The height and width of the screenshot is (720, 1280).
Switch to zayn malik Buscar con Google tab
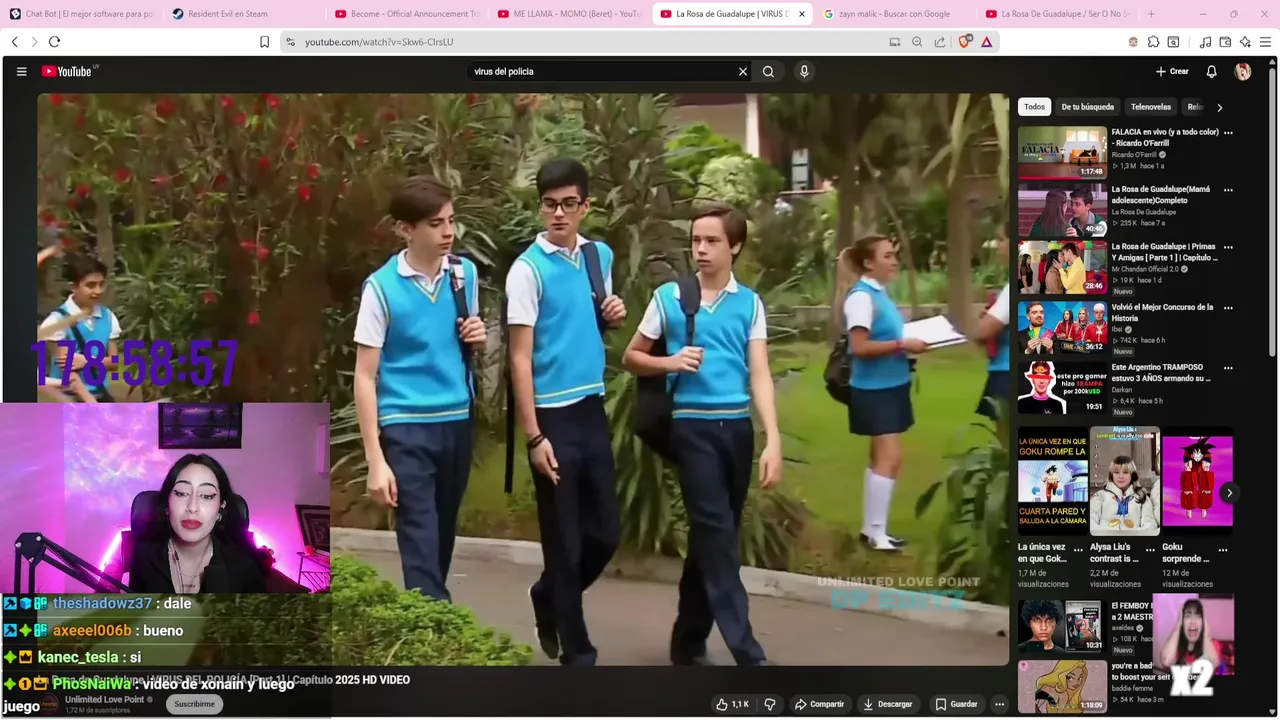(895, 14)
